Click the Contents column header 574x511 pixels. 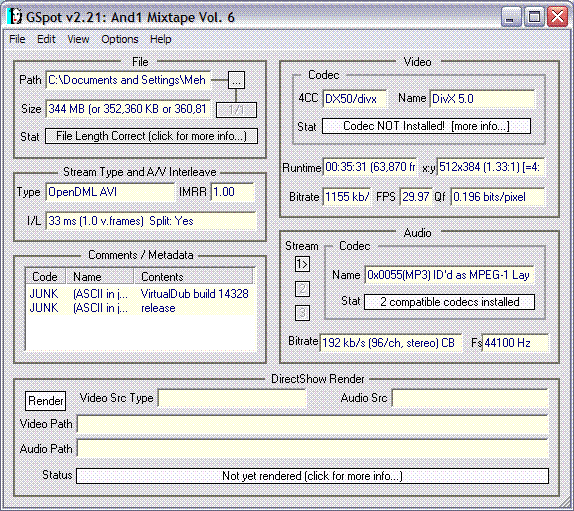[194, 277]
